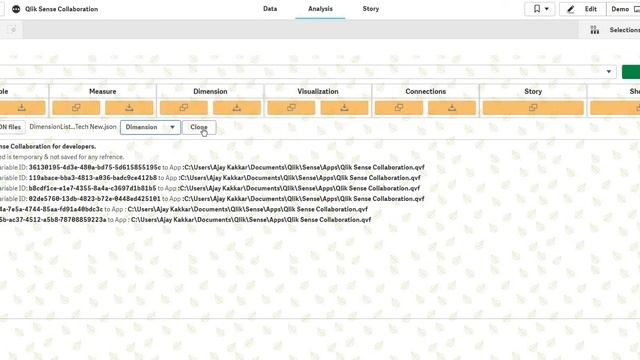The height and width of the screenshot is (360, 640).
Task: Click the Qlik Sense Collaboration app title
Action: point(62,9)
